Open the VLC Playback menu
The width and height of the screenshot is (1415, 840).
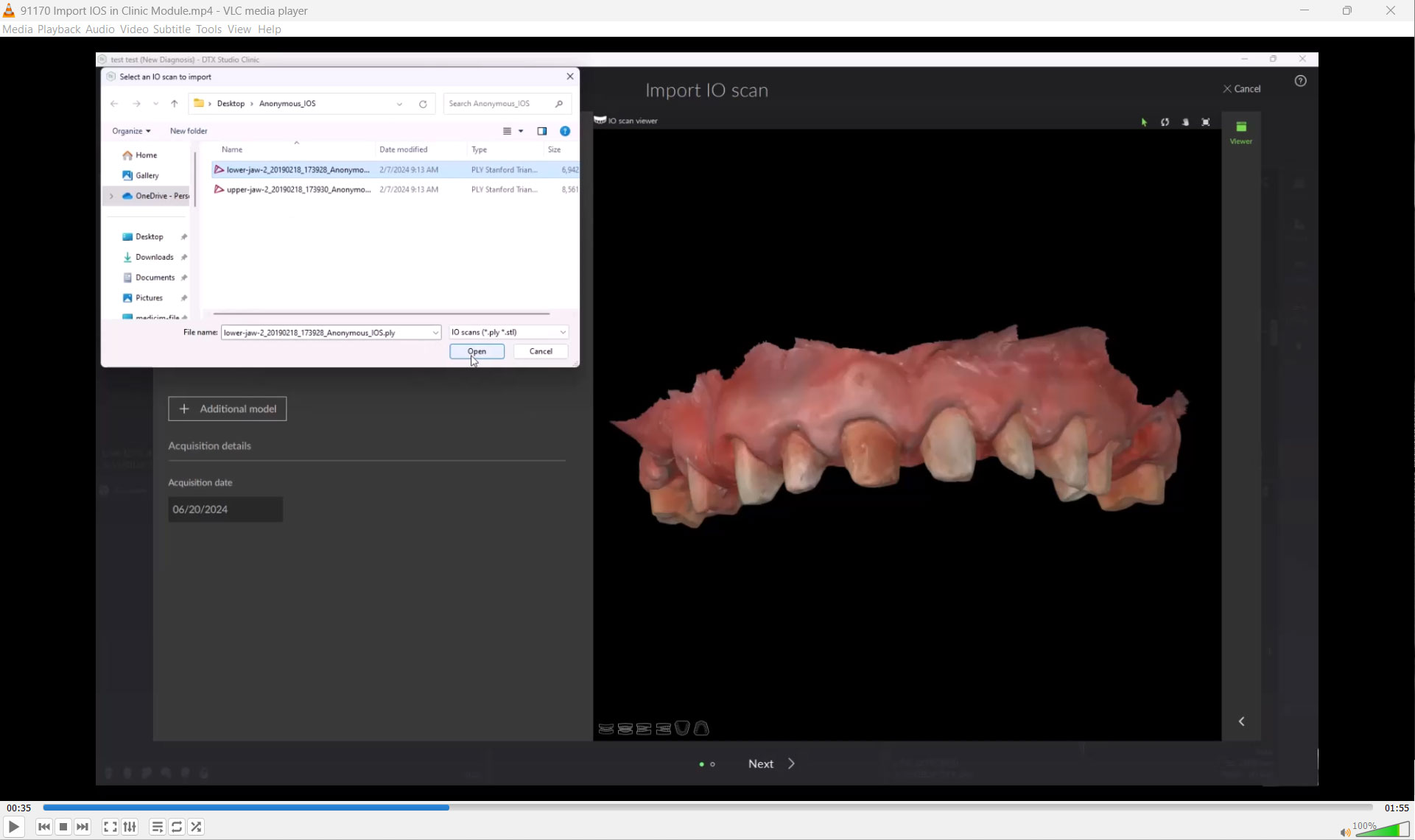pyautogui.click(x=59, y=29)
